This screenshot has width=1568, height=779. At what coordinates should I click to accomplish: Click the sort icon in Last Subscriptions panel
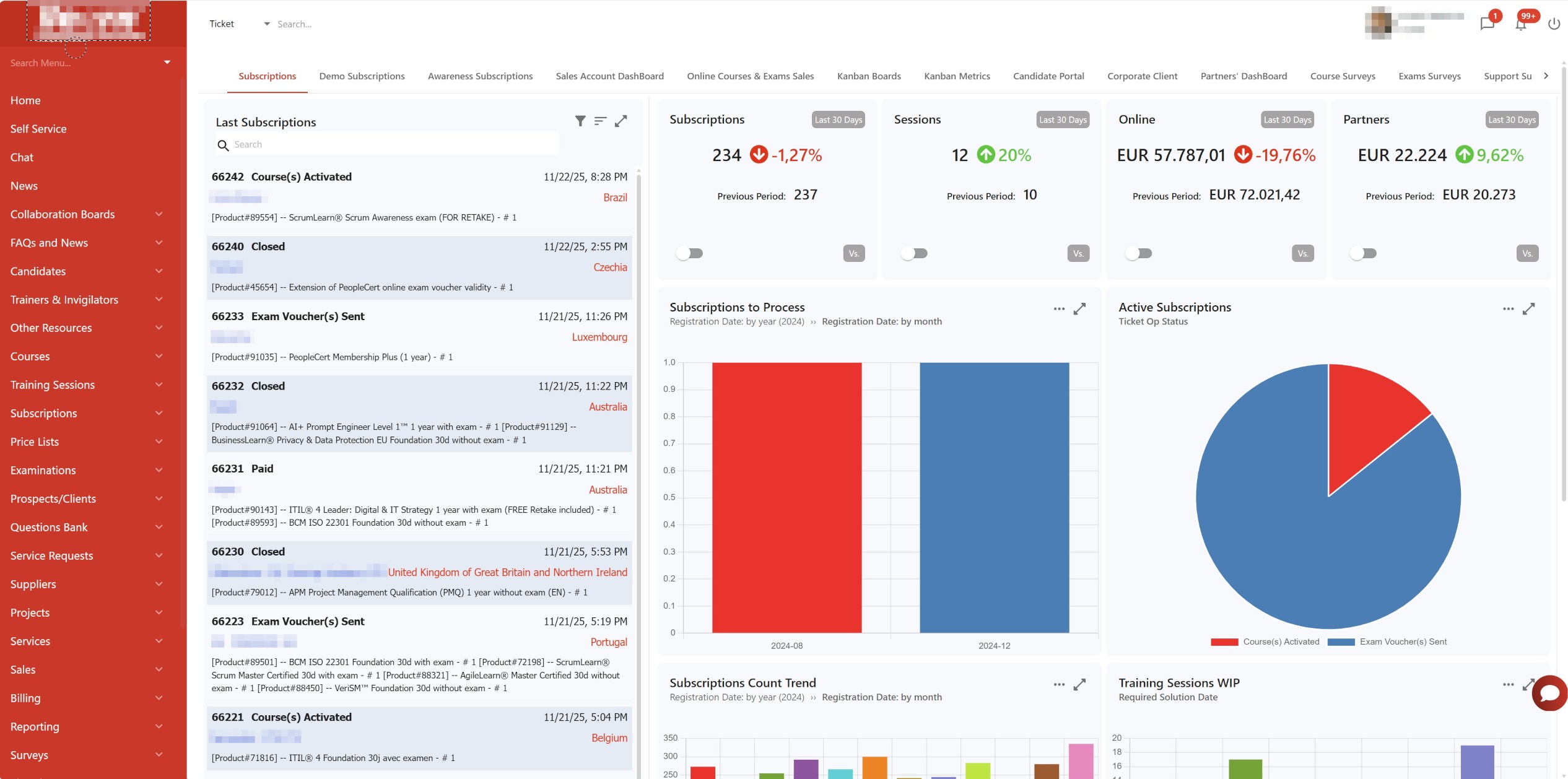(599, 121)
